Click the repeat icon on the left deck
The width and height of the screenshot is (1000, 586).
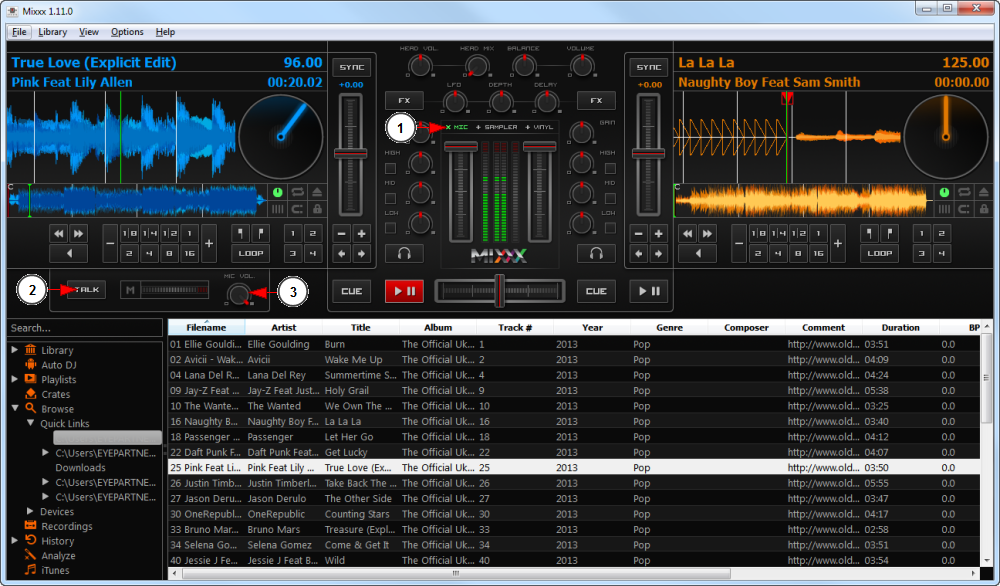[x=297, y=192]
